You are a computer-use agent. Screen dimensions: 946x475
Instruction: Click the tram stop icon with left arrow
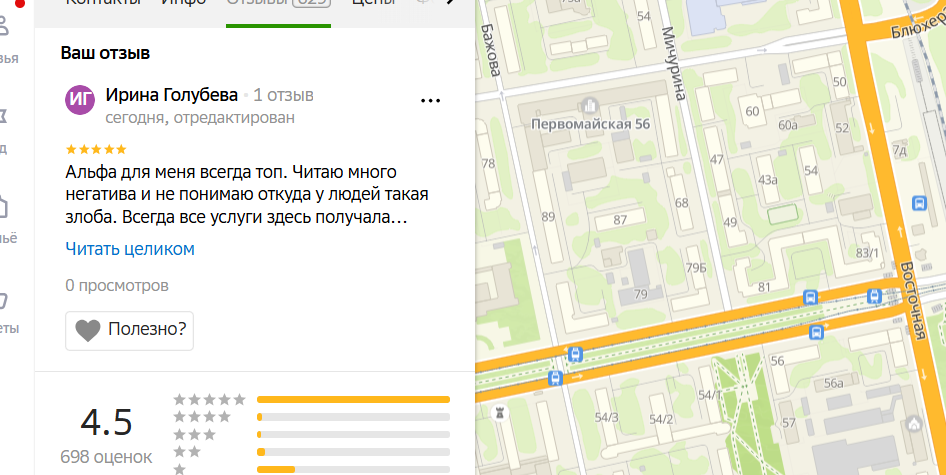tap(575, 354)
